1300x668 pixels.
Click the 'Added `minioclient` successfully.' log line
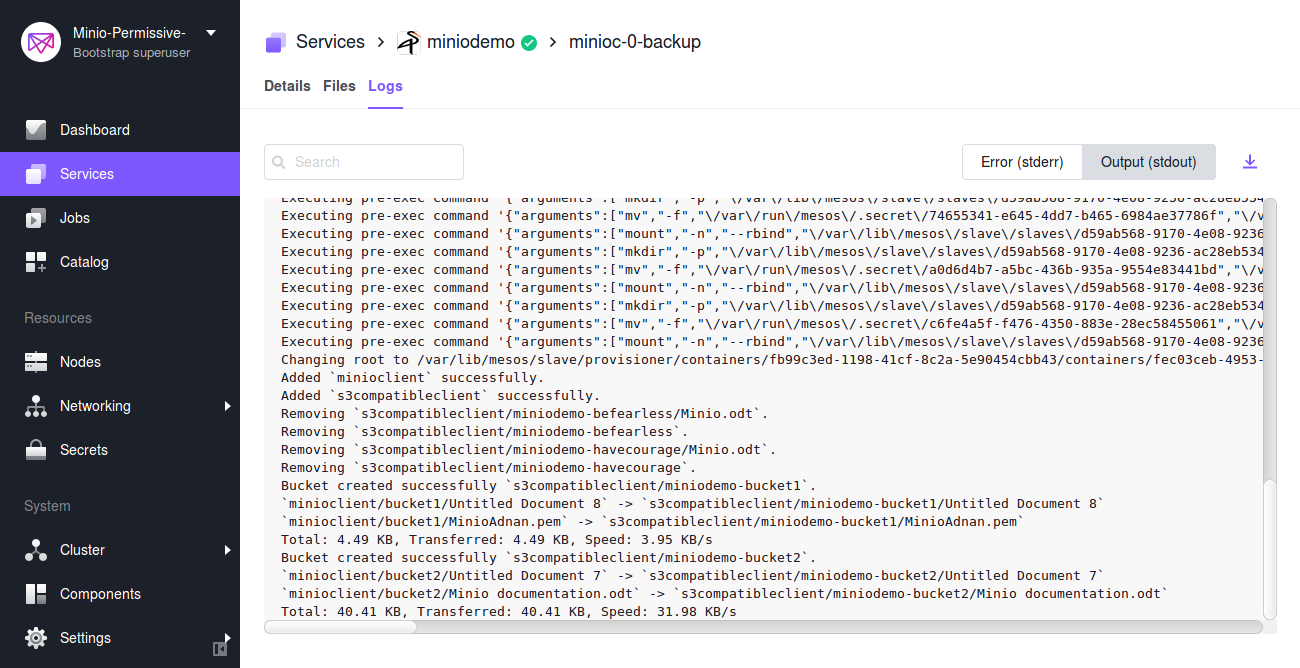click(412, 378)
